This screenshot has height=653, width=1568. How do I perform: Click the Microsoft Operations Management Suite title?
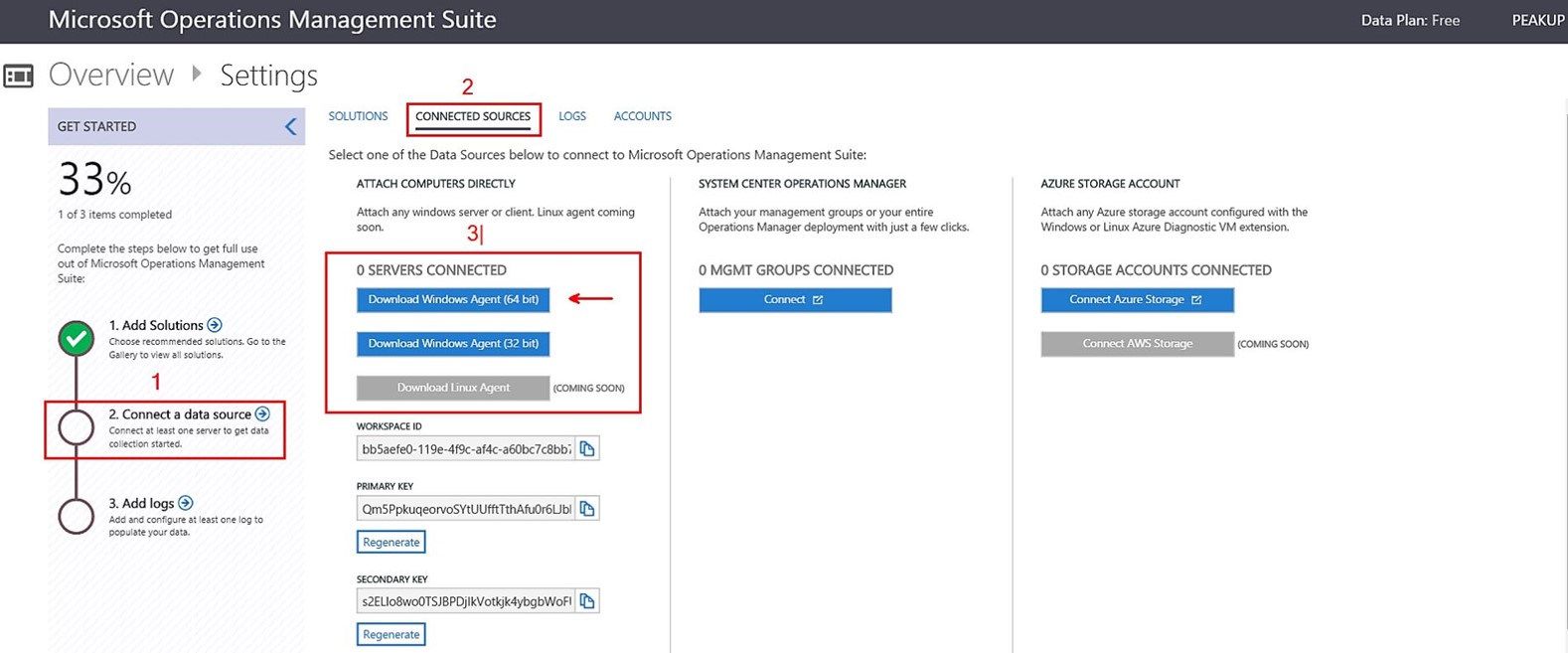272,20
